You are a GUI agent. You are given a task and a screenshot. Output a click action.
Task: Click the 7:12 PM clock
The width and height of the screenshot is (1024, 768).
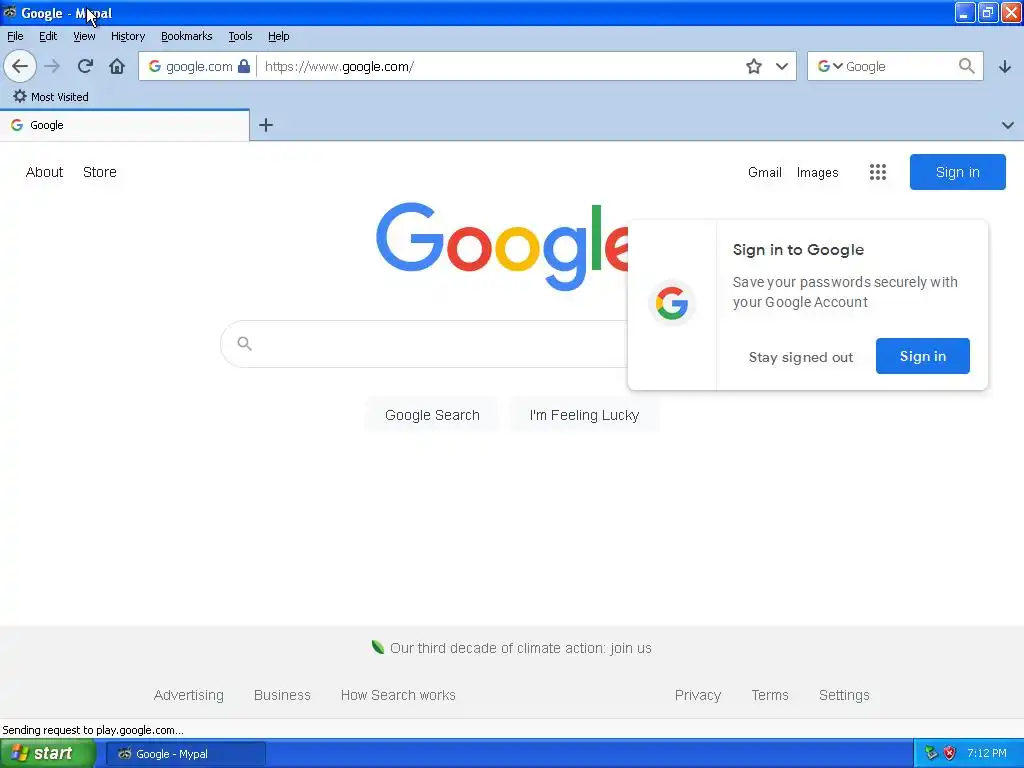click(x=987, y=754)
